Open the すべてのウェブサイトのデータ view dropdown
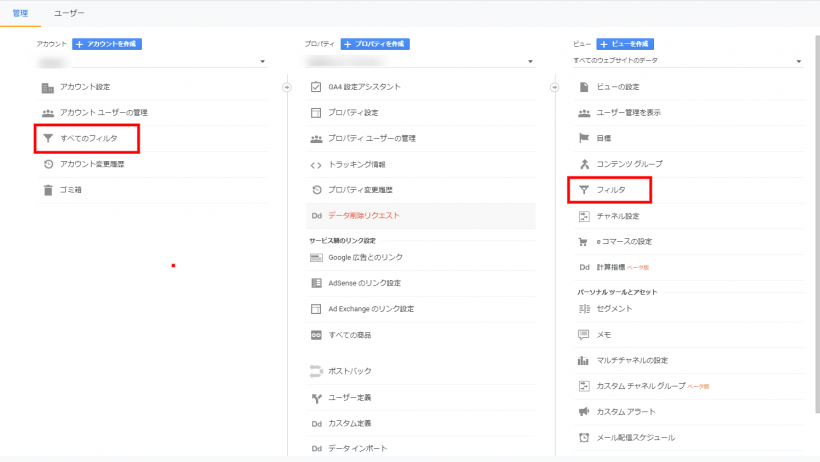 pyautogui.click(x=799, y=62)
